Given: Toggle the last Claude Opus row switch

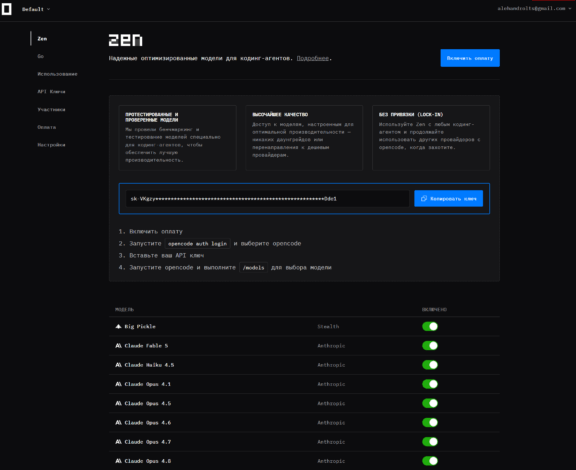Looking at the screenshot, I should point(430,461).
